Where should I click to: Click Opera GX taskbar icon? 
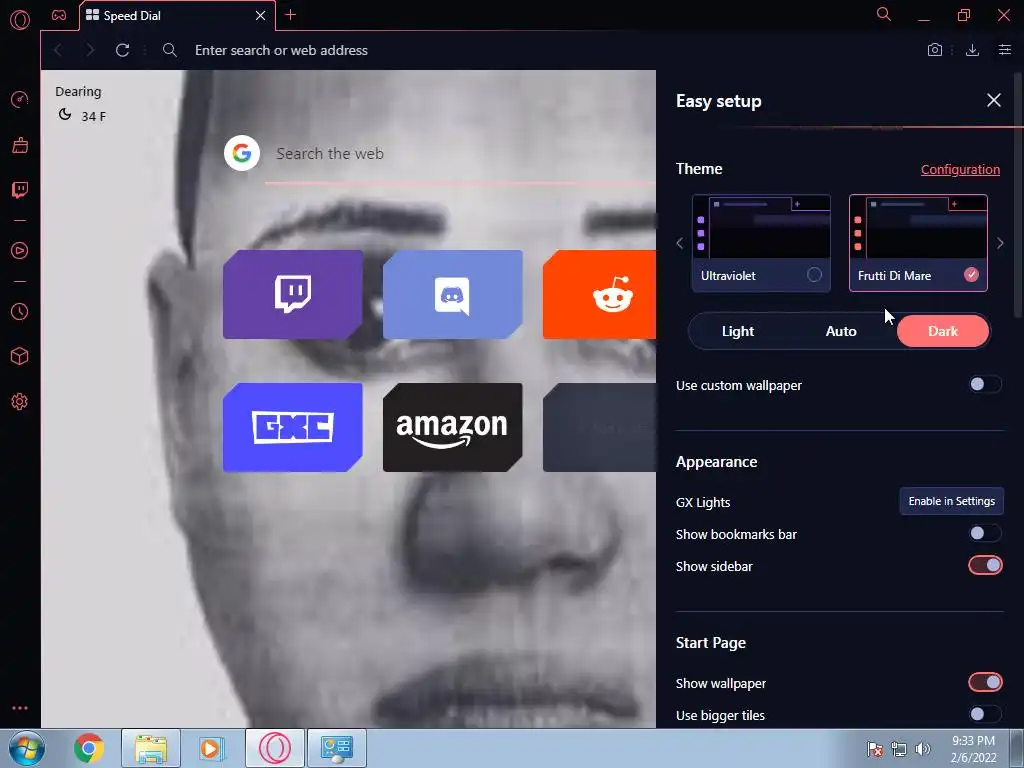[x=275, y=748]
